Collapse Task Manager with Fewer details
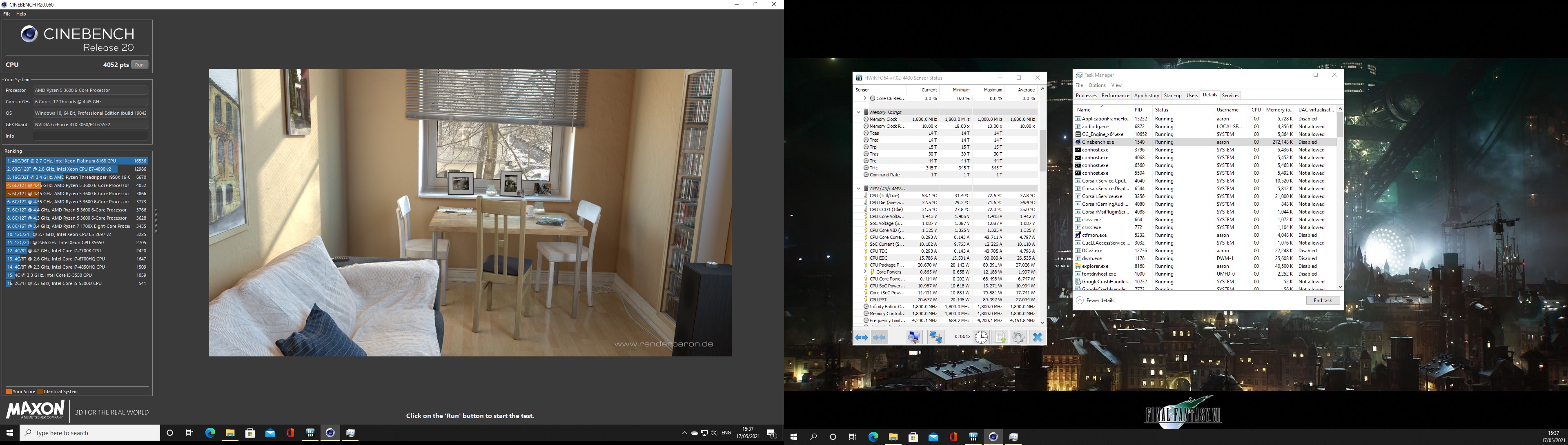 tap(1095, 301)
